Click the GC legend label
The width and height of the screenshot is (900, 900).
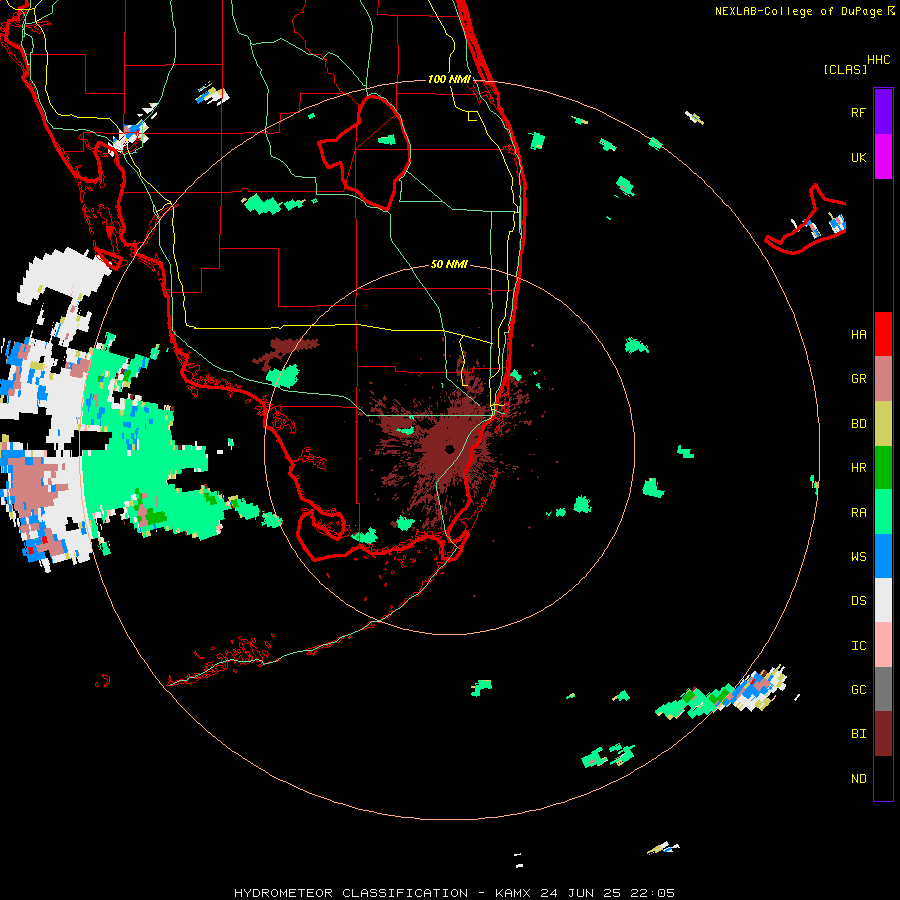click(858, 689)
